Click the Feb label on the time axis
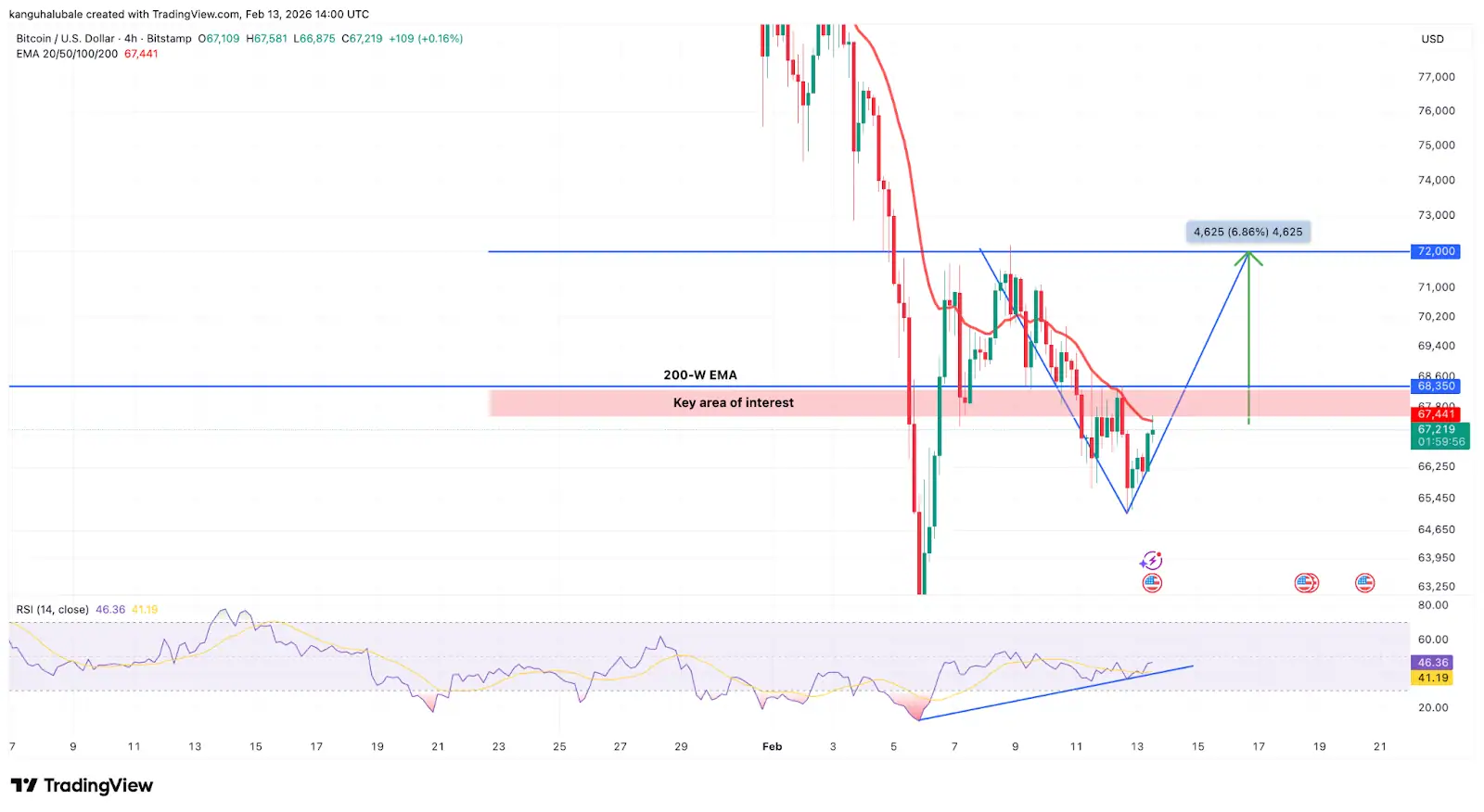This screenshot has width=1484, height=812. (772, 746)
